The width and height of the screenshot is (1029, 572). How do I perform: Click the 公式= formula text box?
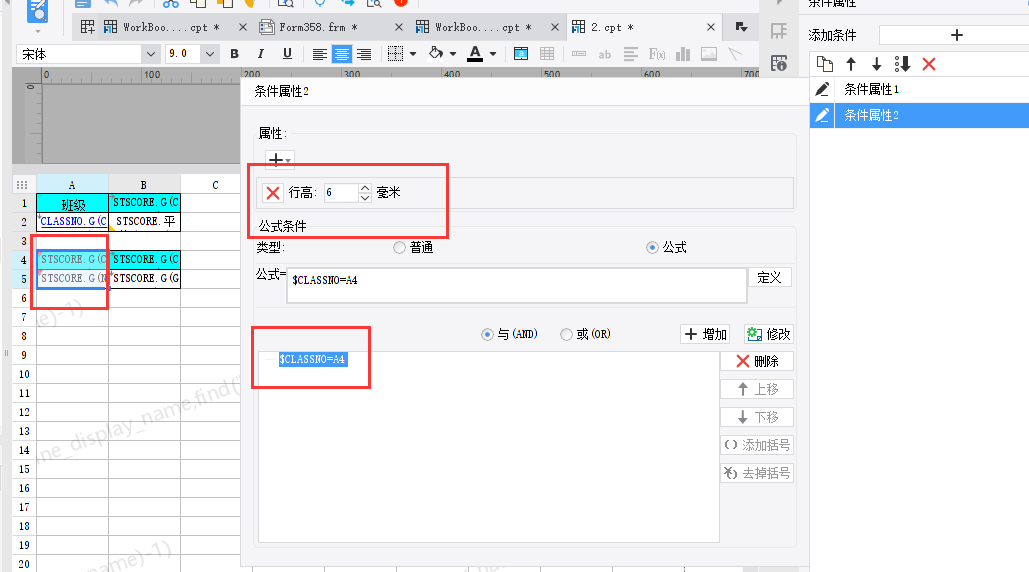pyautogui.click(x=516, y=285)
